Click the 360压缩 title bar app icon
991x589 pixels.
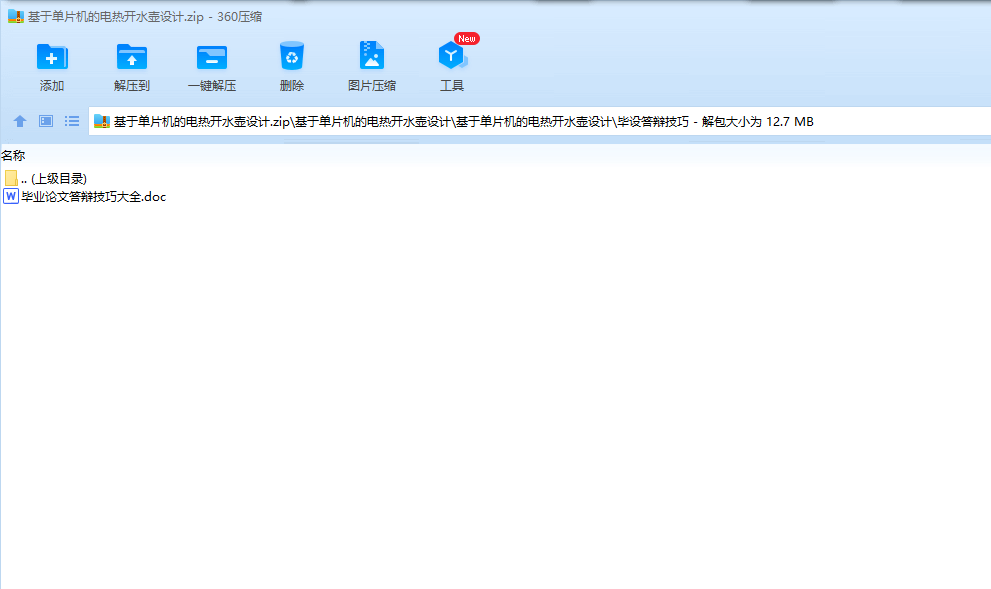(x=16, y=16)
